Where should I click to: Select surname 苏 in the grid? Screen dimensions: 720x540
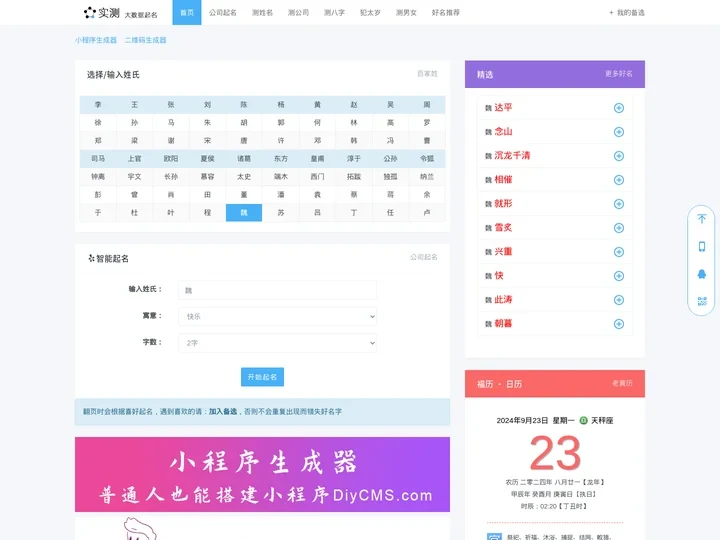[281, 213]
